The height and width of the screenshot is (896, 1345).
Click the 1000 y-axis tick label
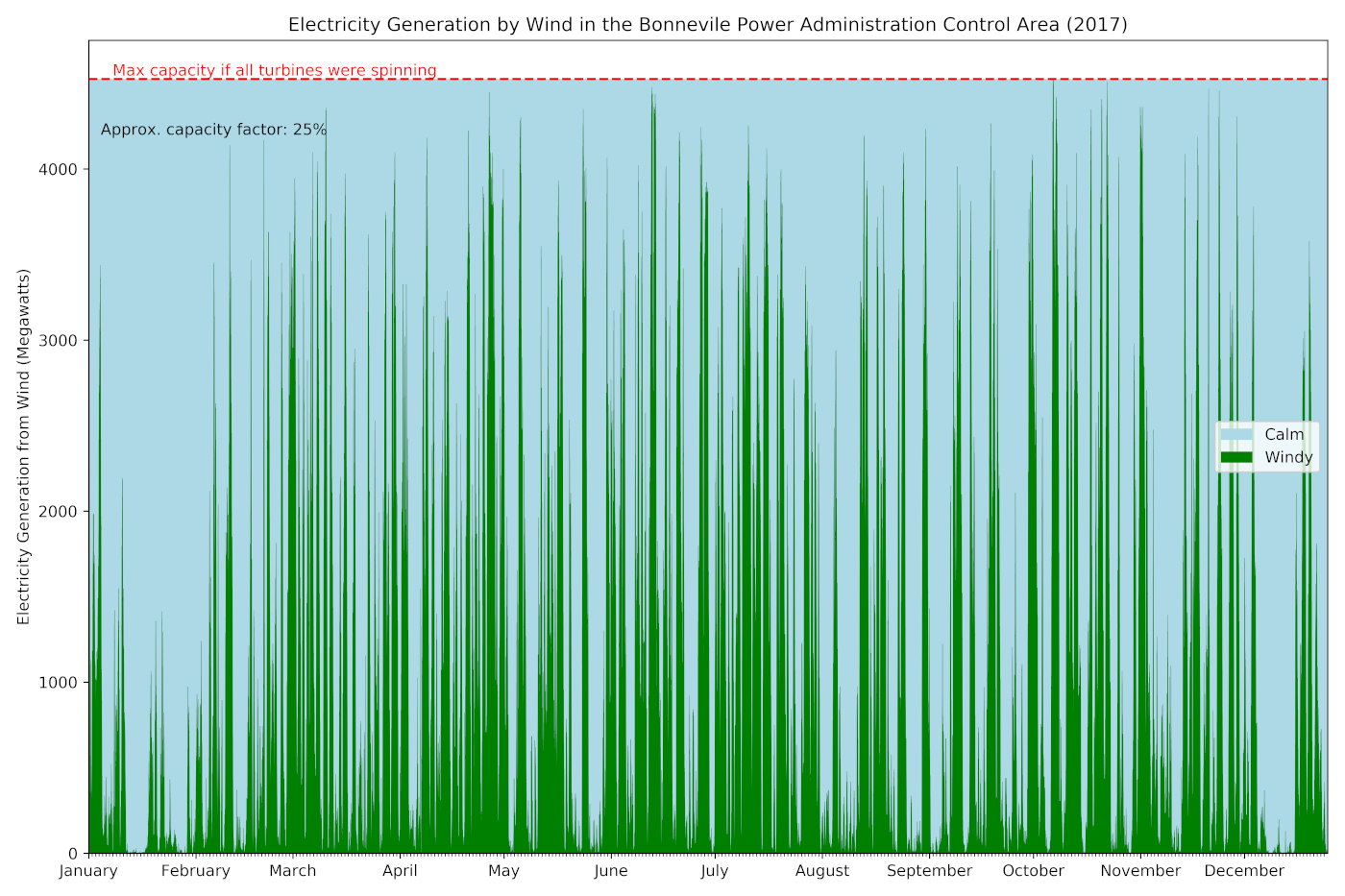[x=60, y=683]
